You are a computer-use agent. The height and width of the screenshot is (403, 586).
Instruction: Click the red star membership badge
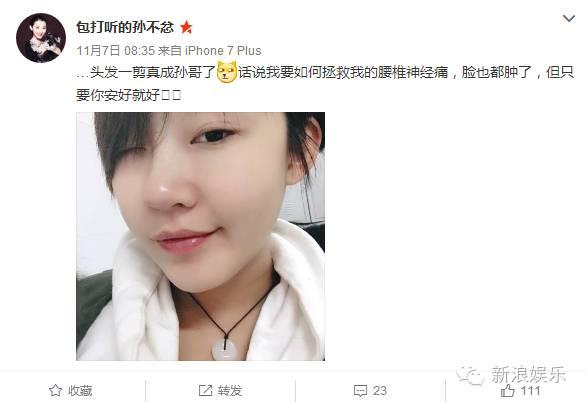(186, 27)
